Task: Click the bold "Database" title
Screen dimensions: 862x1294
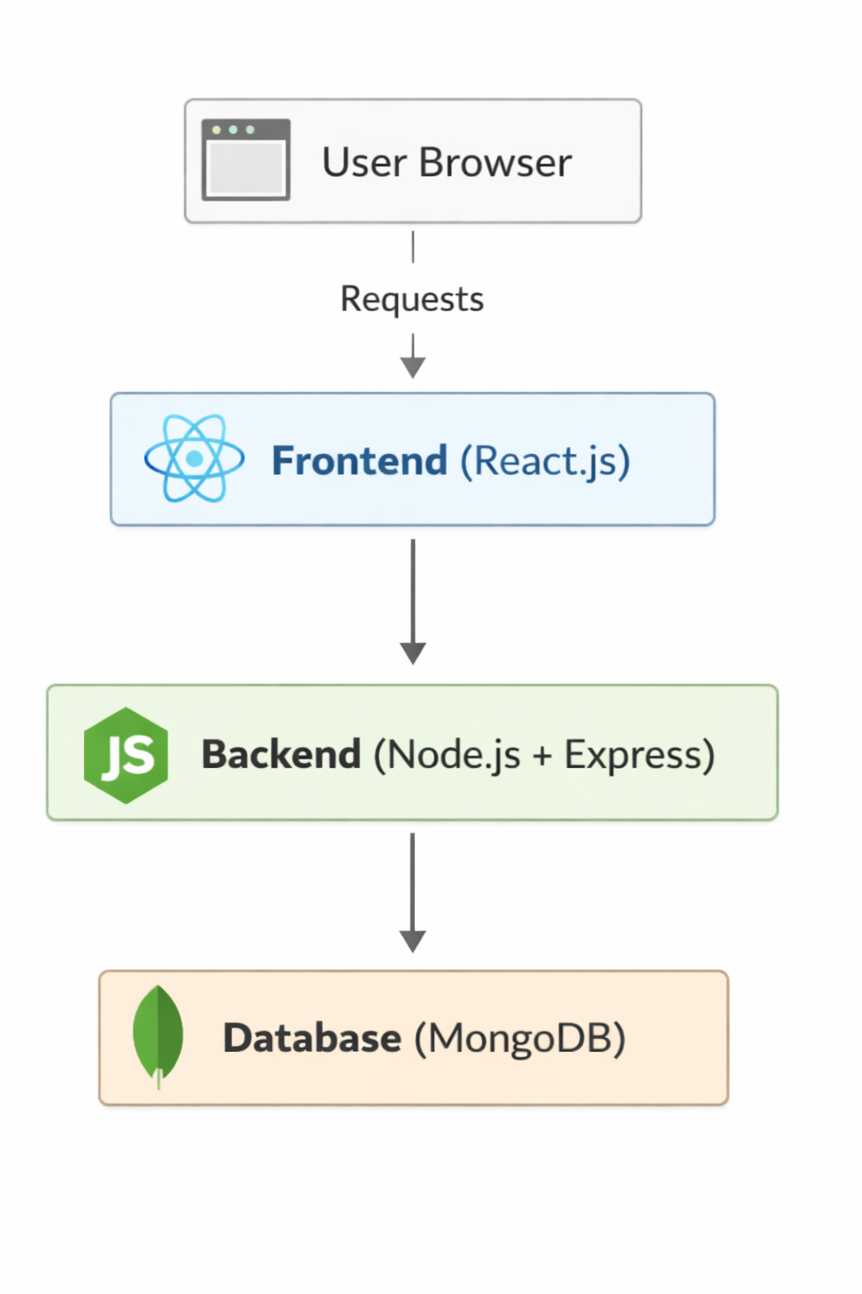Action: (x=312, y=1038)
